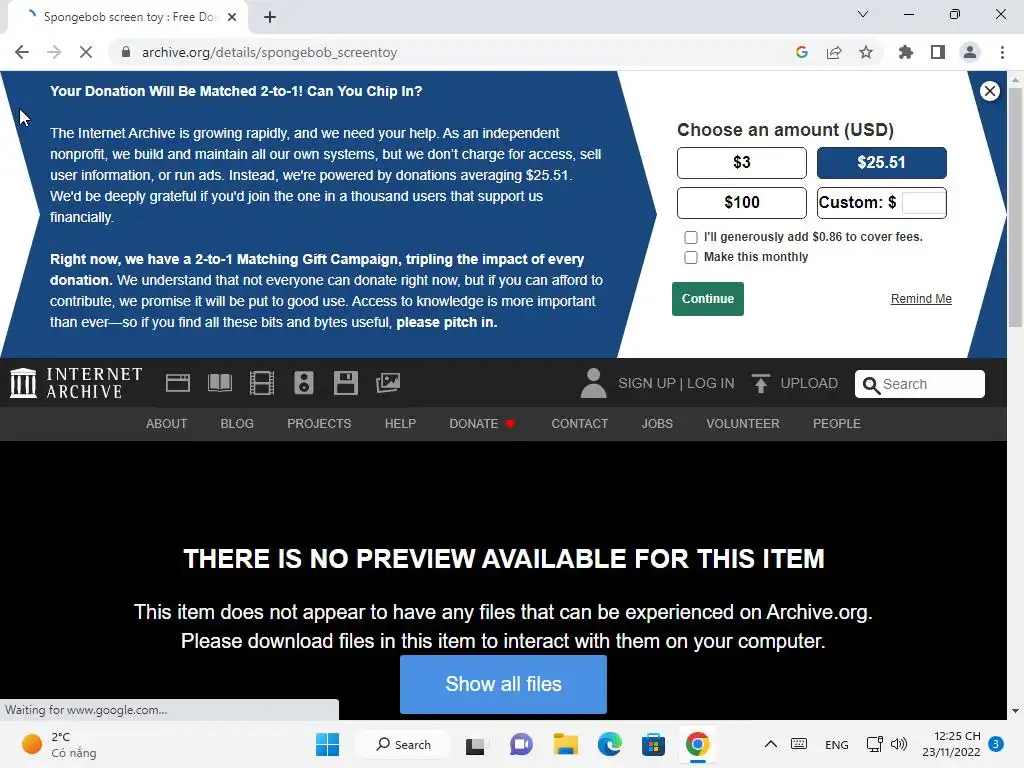Open the weather widget
The image size is (1024, 768).
pyautogui.click(x=60, y=744)
